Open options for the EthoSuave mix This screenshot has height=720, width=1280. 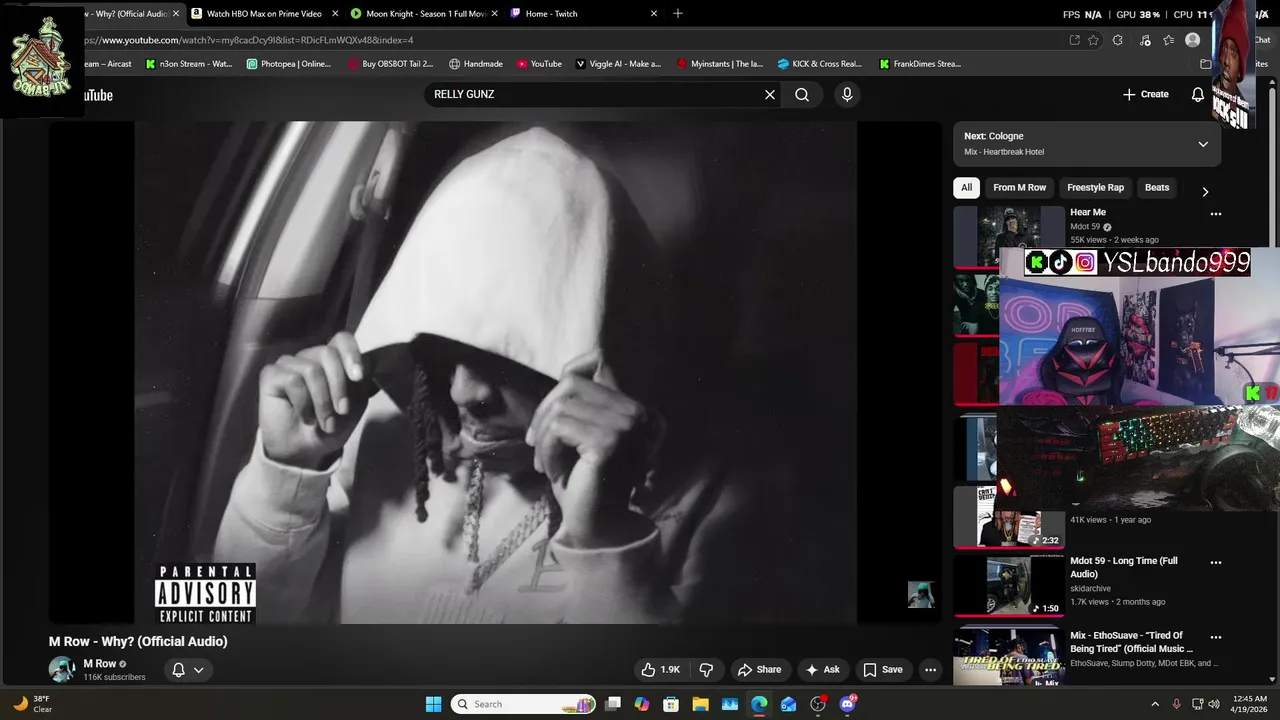(x=1216, y=637)
